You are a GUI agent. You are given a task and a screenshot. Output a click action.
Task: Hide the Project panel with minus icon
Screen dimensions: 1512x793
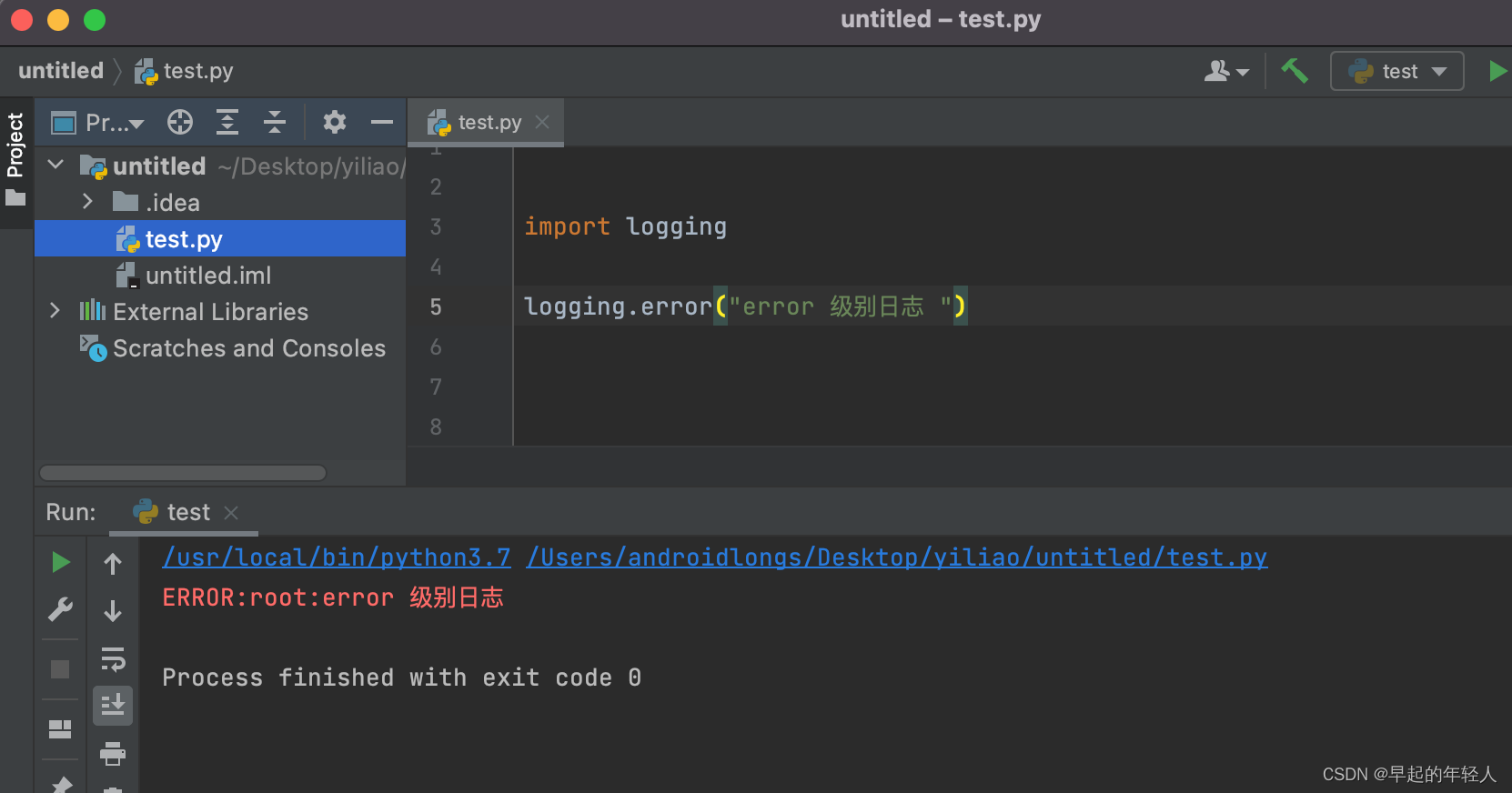coord(382,122)
